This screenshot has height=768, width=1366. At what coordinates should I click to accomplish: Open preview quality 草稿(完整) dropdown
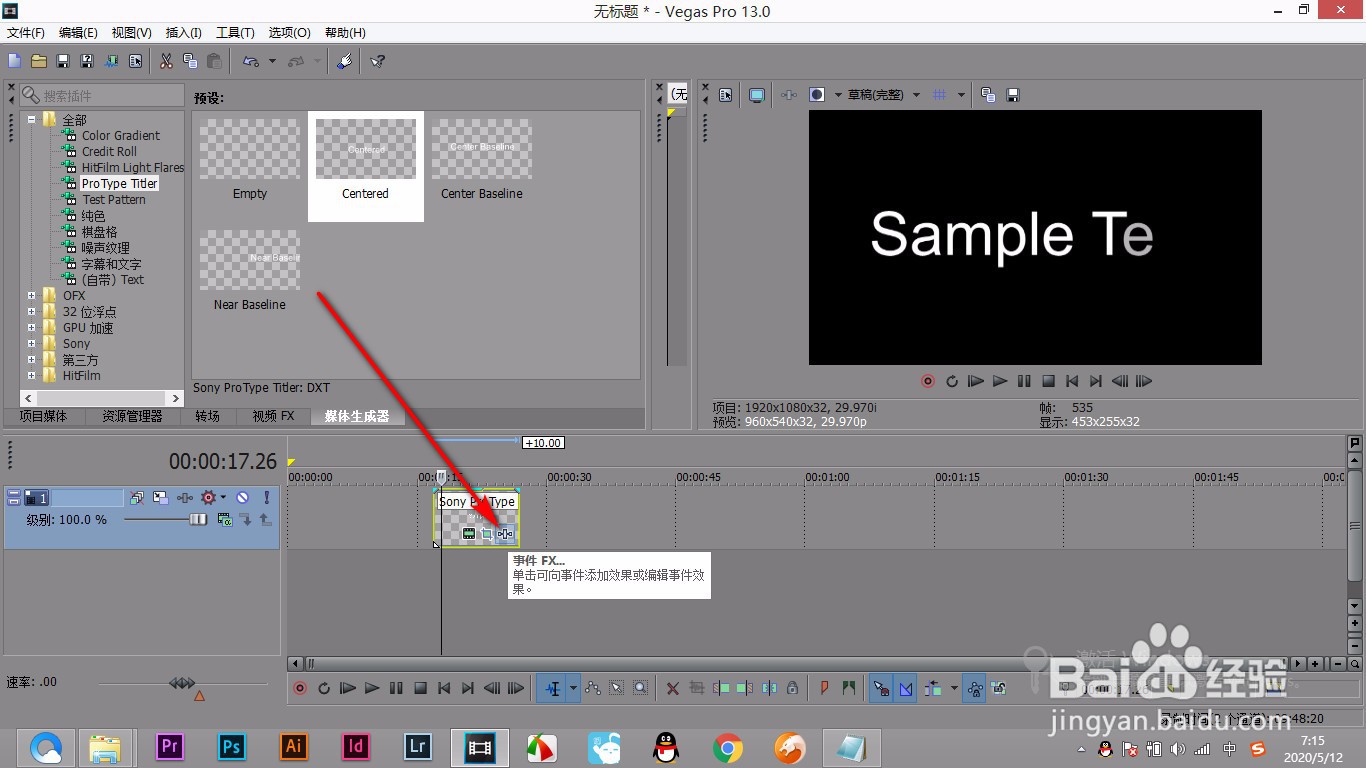(884, 95)
